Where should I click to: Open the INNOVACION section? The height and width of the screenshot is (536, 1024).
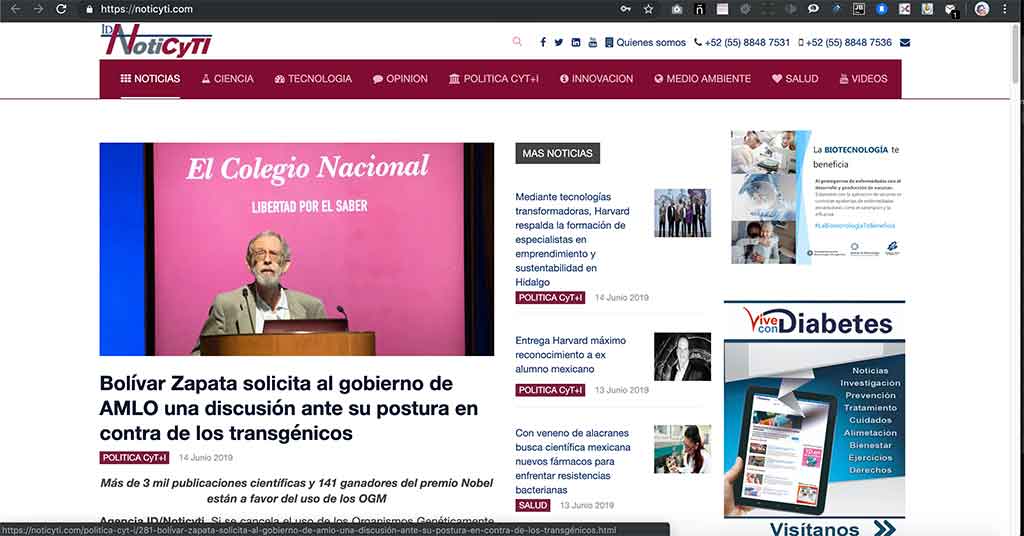(596, 79)
